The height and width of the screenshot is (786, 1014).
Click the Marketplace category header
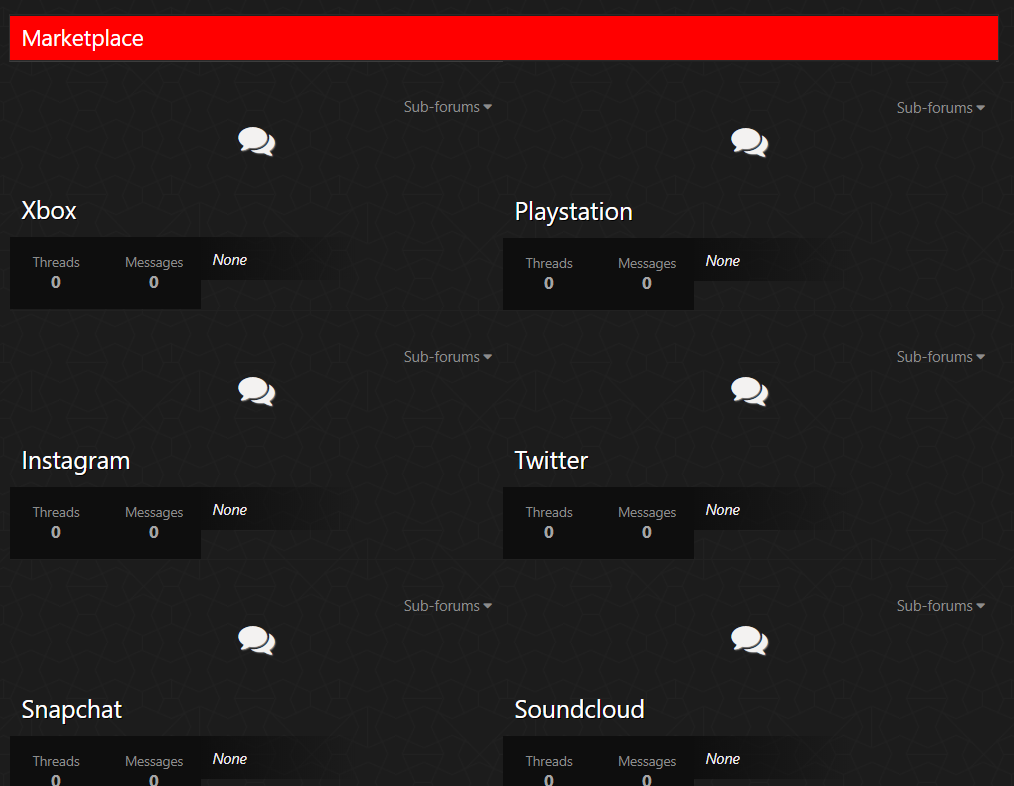(504, 38)
